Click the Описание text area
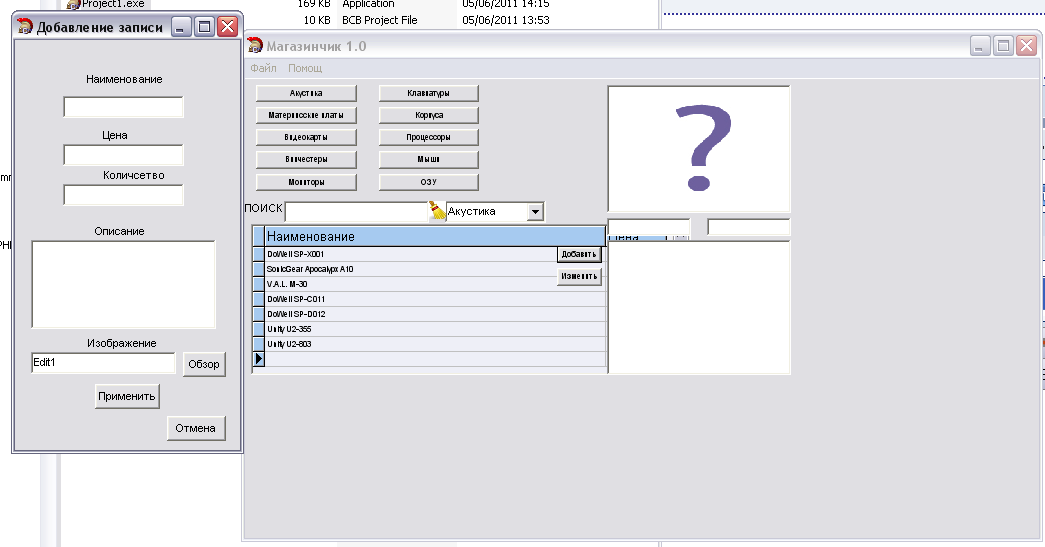 123,284
